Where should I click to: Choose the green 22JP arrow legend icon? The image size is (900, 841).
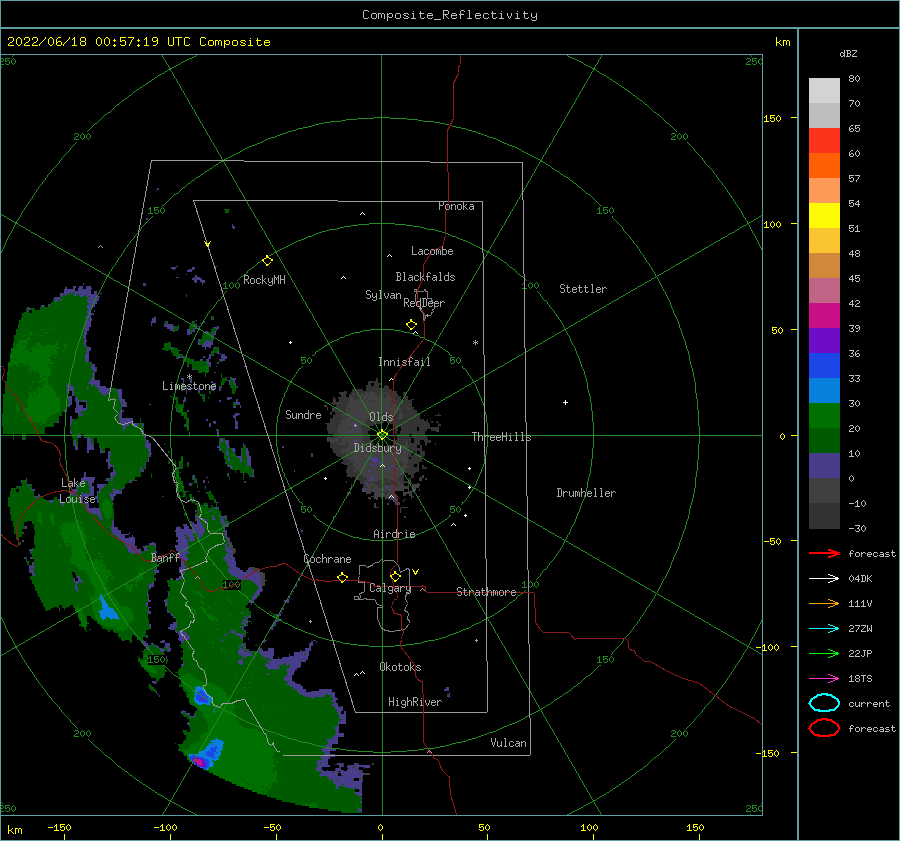click(824, 653)
